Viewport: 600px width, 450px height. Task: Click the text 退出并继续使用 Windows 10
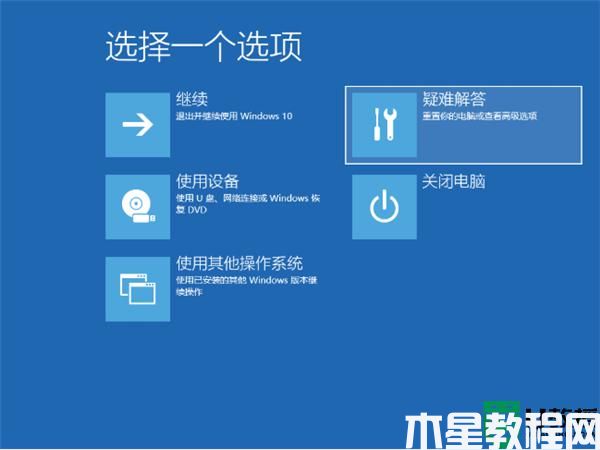[234, 116]
